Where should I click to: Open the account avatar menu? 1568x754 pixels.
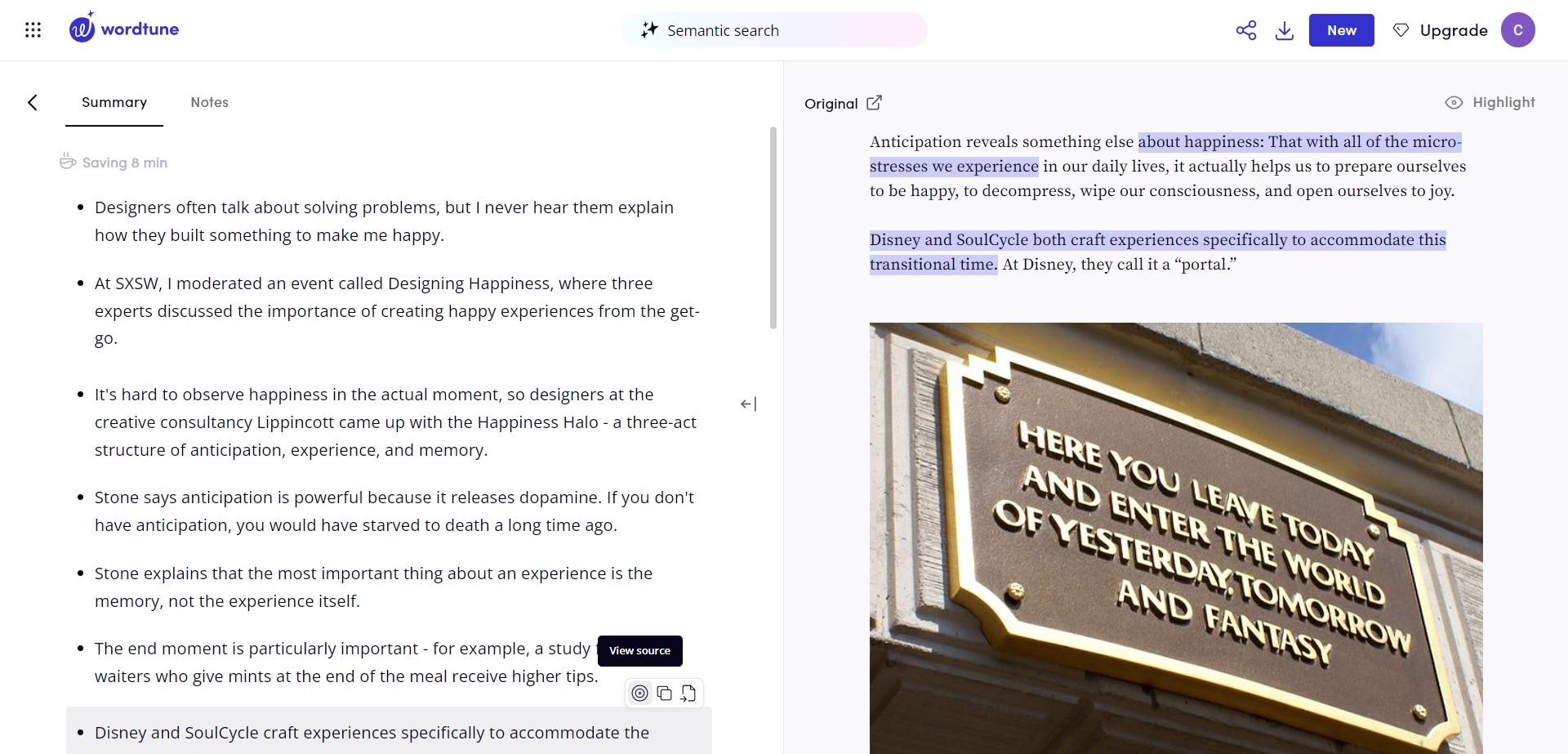(x=1518, y=30)
